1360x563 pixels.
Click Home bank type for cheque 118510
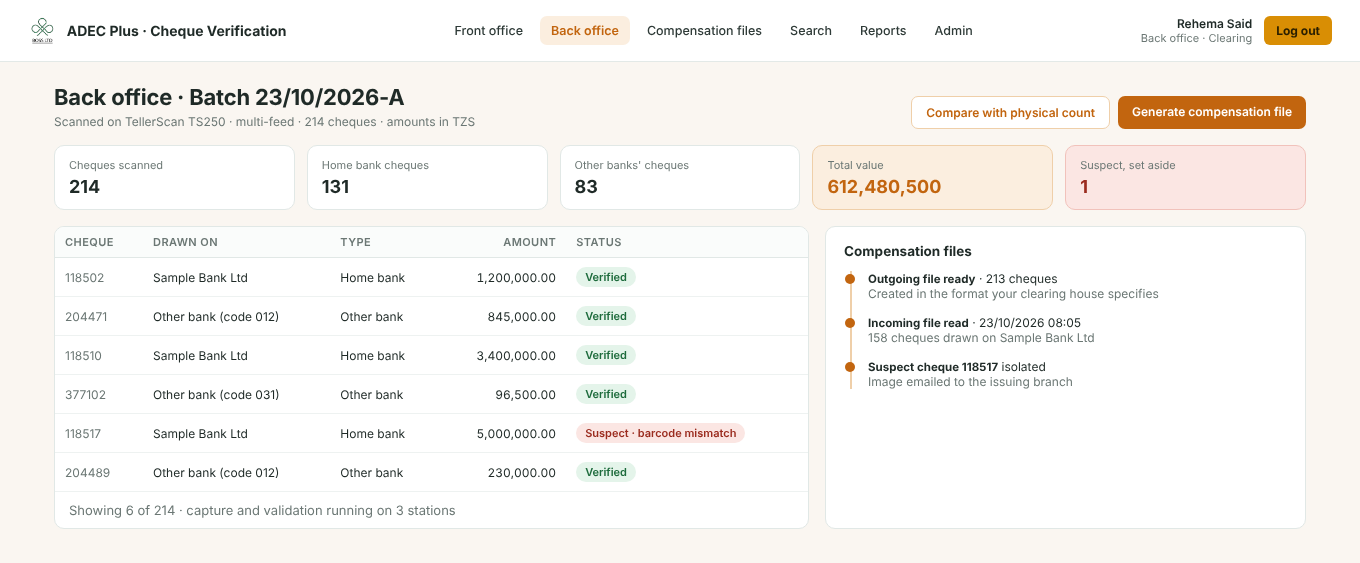[x=372, y=356]
